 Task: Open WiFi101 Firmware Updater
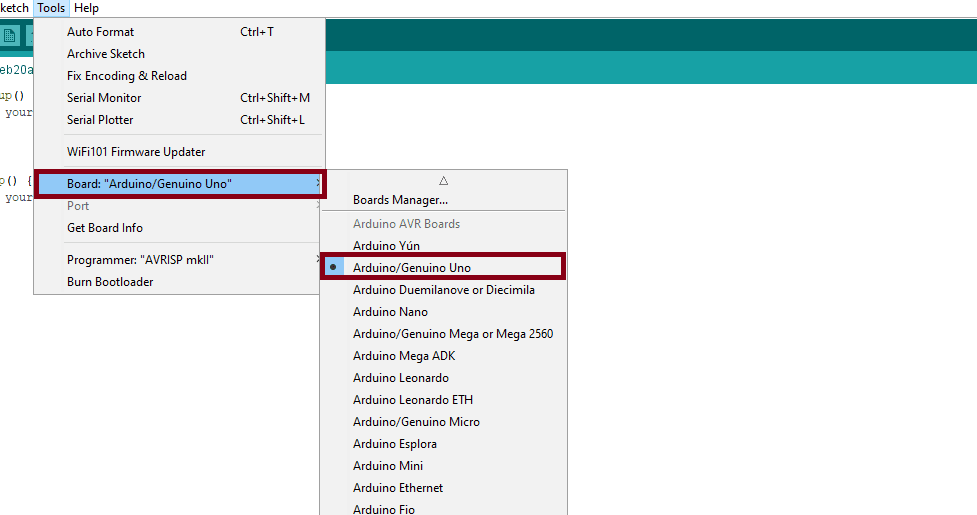pos(179,152)
